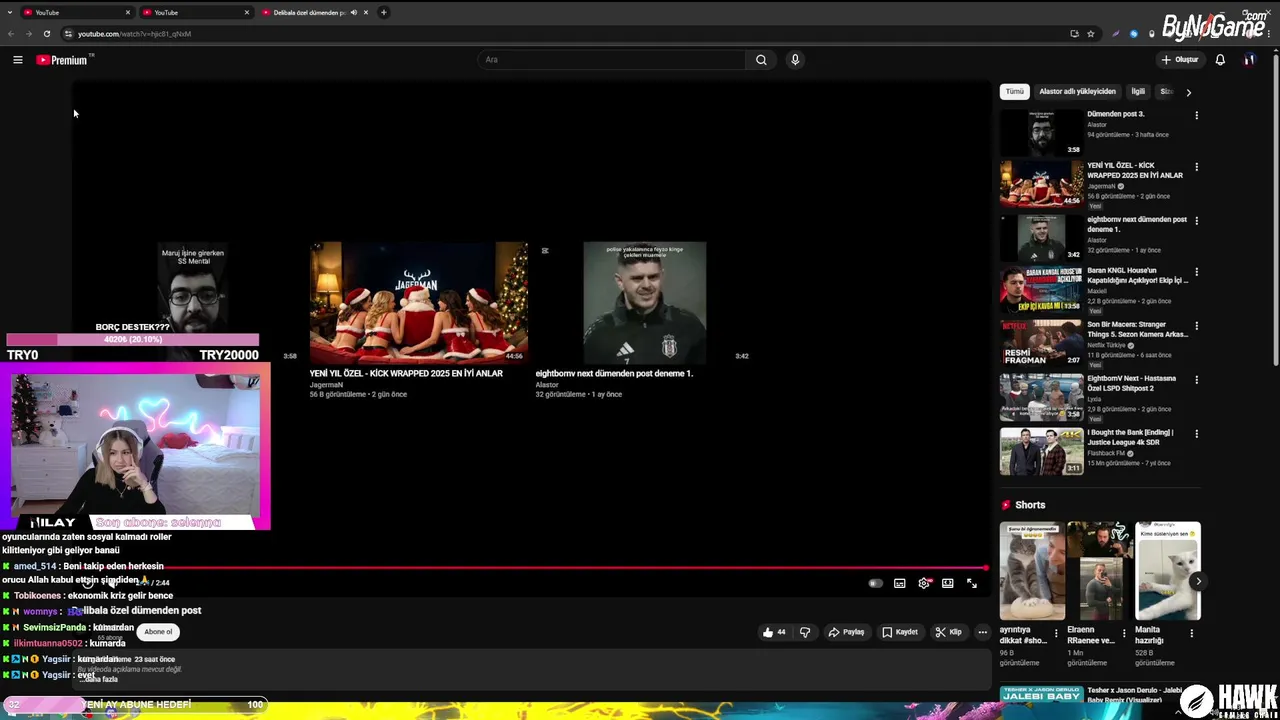This screenshot has height=720, width=1280.
Task: Open options for I Bought the Bank
Action: click(x=1196, y=434)
